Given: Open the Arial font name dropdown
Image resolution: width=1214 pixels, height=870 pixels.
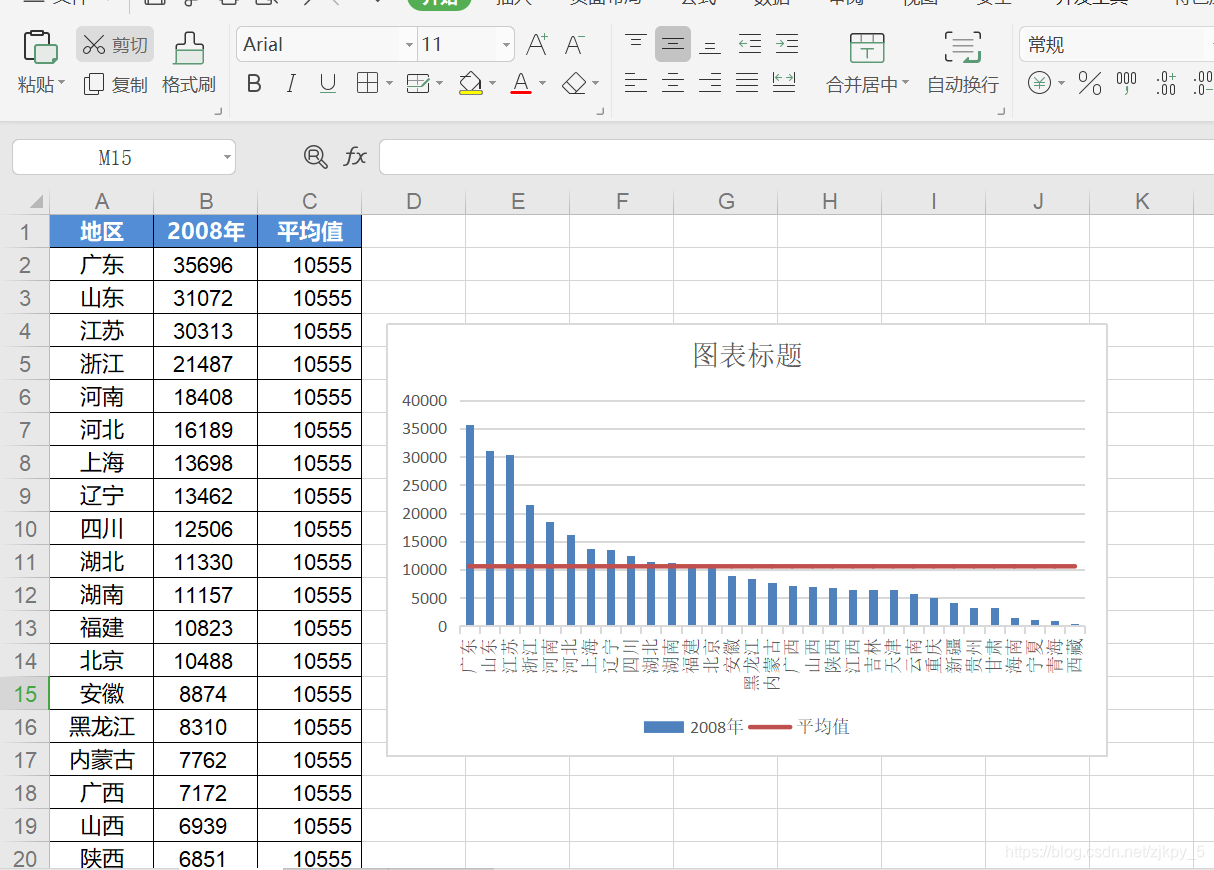Looking at the screenshot, I should (409, 45).
